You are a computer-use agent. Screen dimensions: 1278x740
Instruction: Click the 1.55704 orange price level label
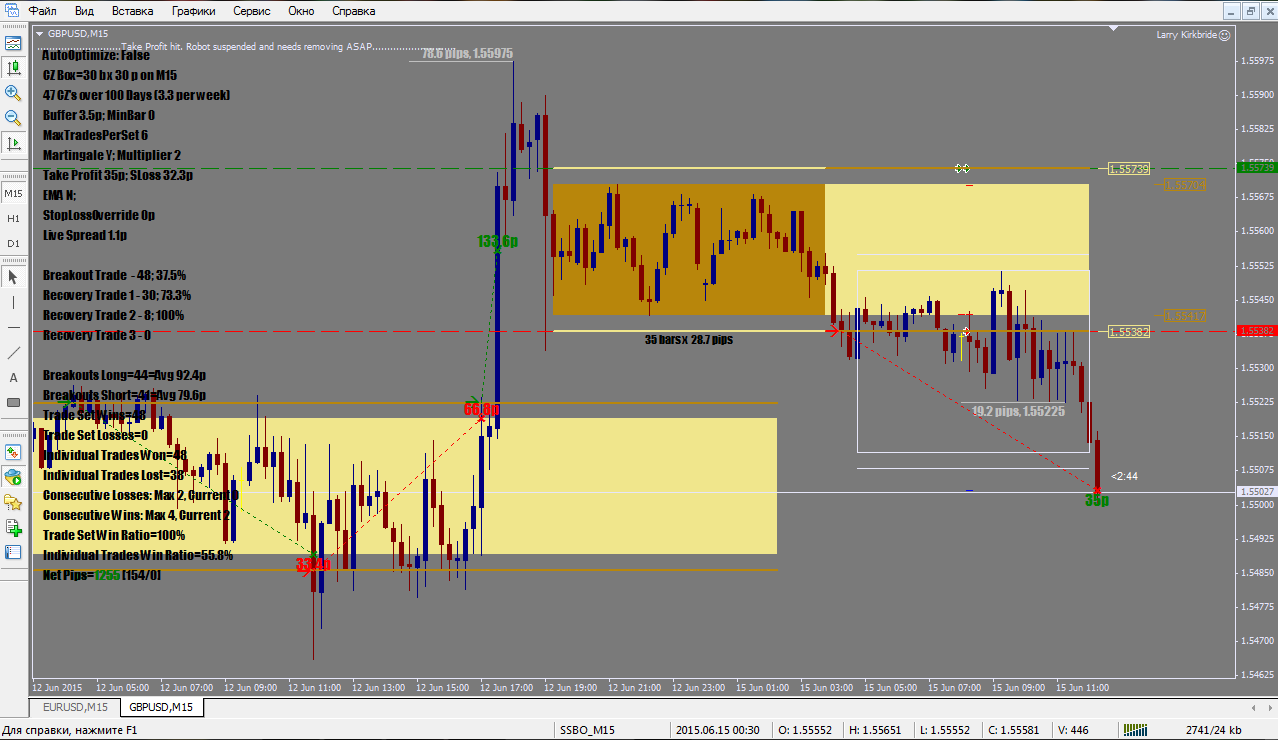[x=1184, y=185]
